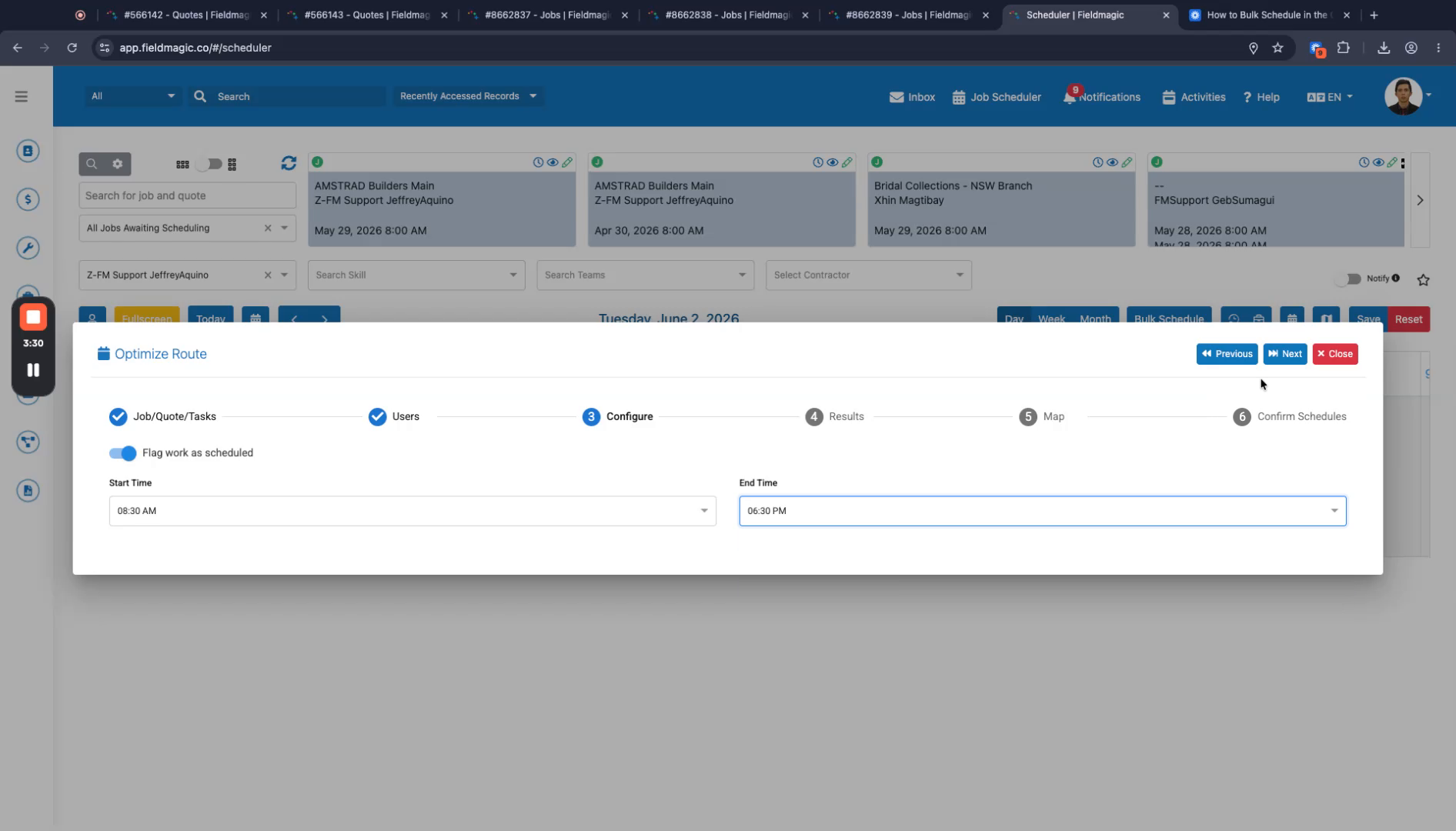The image size is (1456, 831).
Task: Open the Notifications bell
Action: coord(1101,97)
